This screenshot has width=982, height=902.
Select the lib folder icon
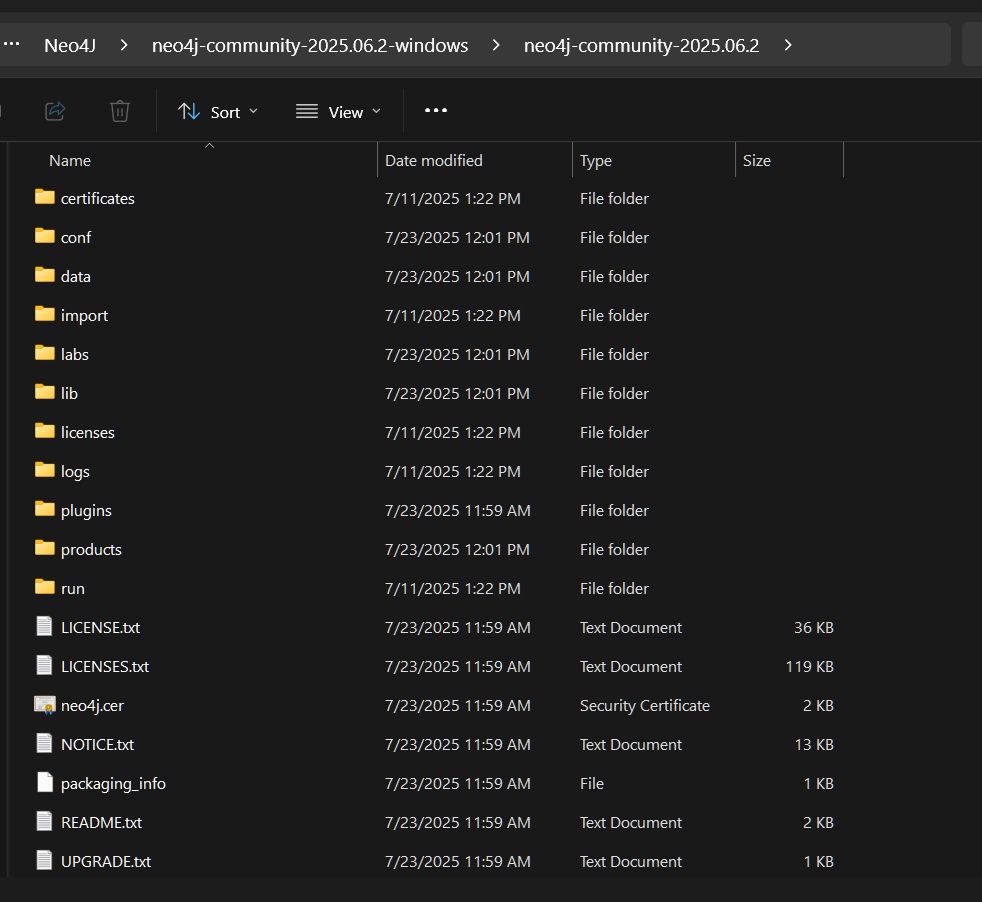tap(44, 392)
